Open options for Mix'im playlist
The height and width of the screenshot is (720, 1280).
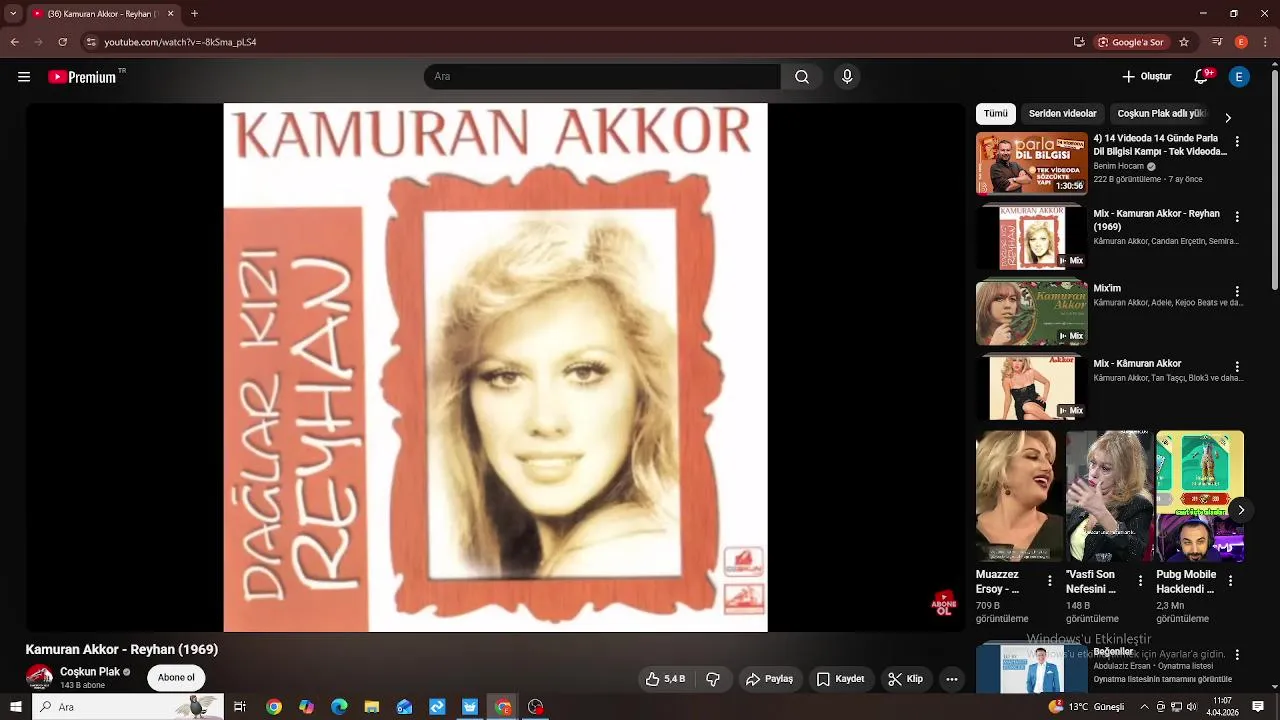1237,292
